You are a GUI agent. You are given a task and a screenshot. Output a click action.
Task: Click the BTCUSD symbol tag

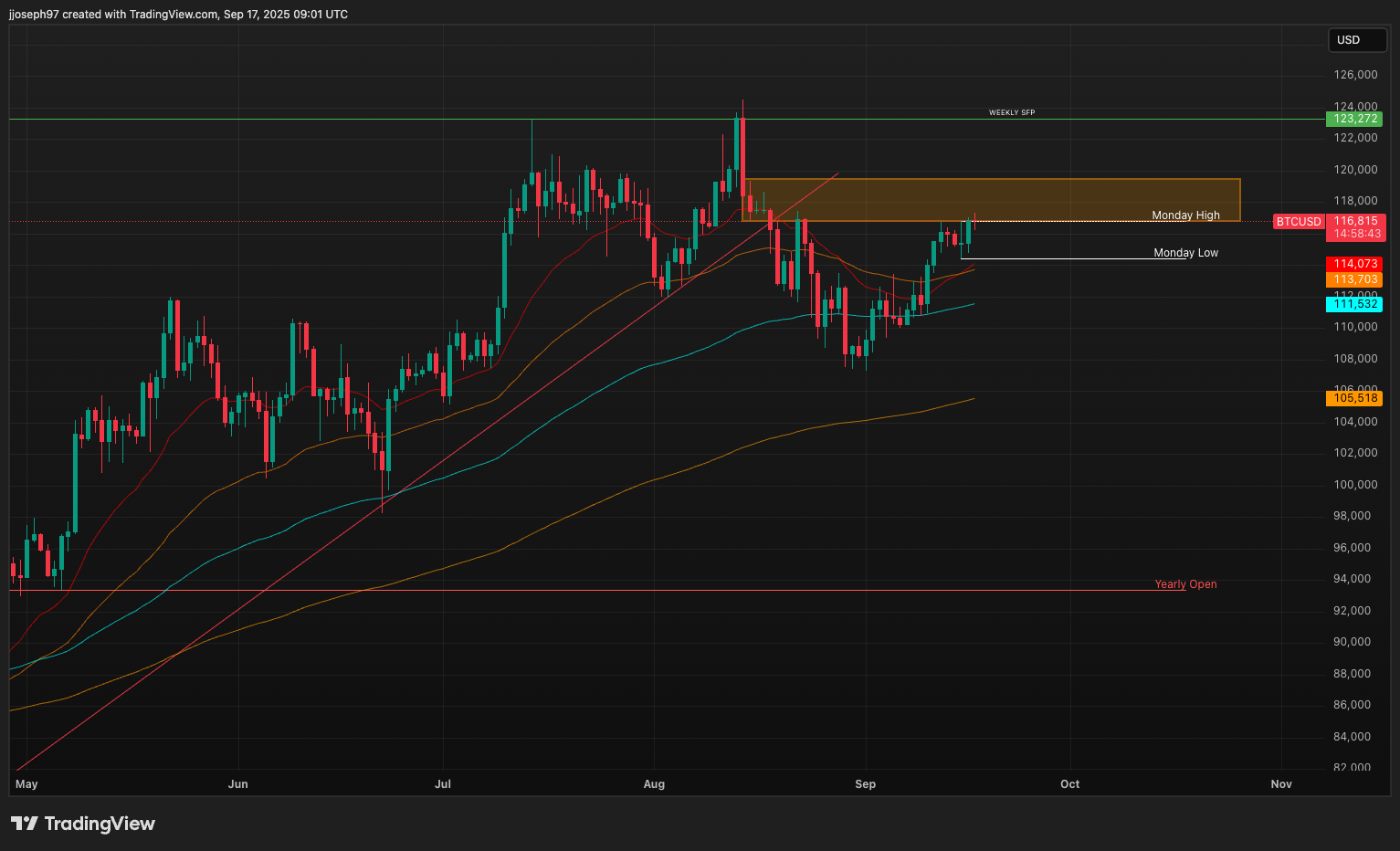pos(1298,221)
